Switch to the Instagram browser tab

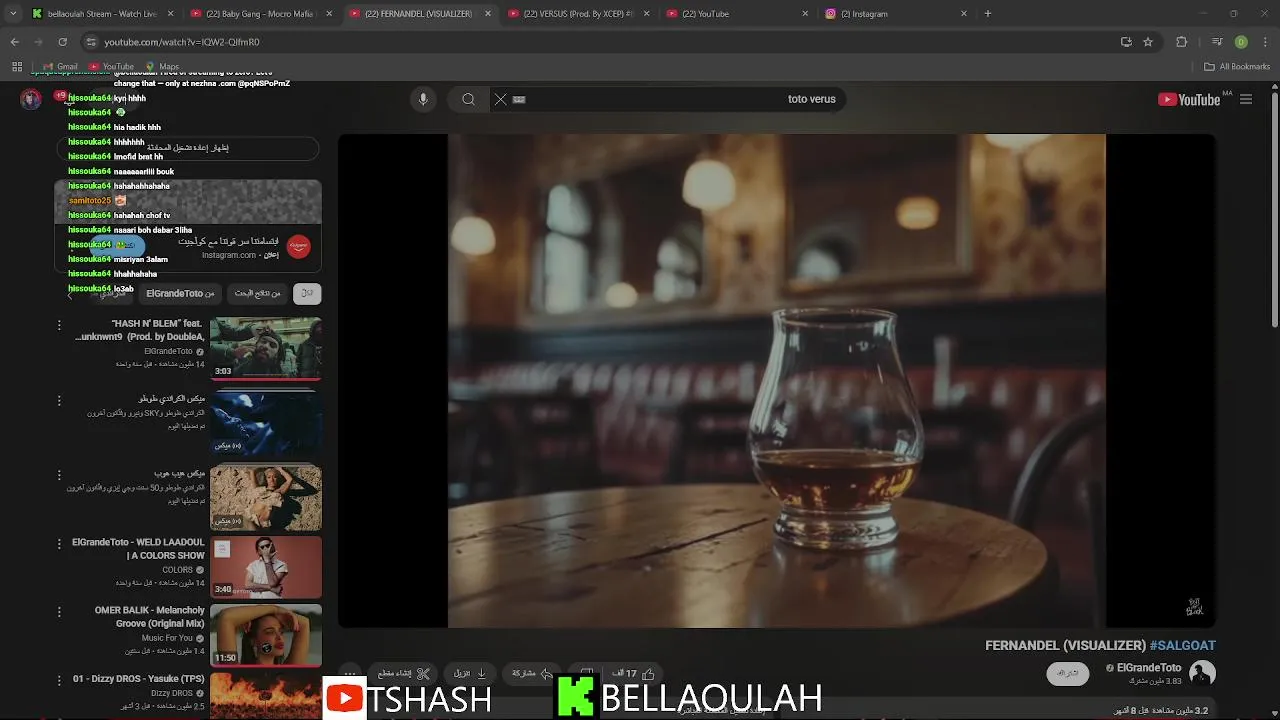895,14
